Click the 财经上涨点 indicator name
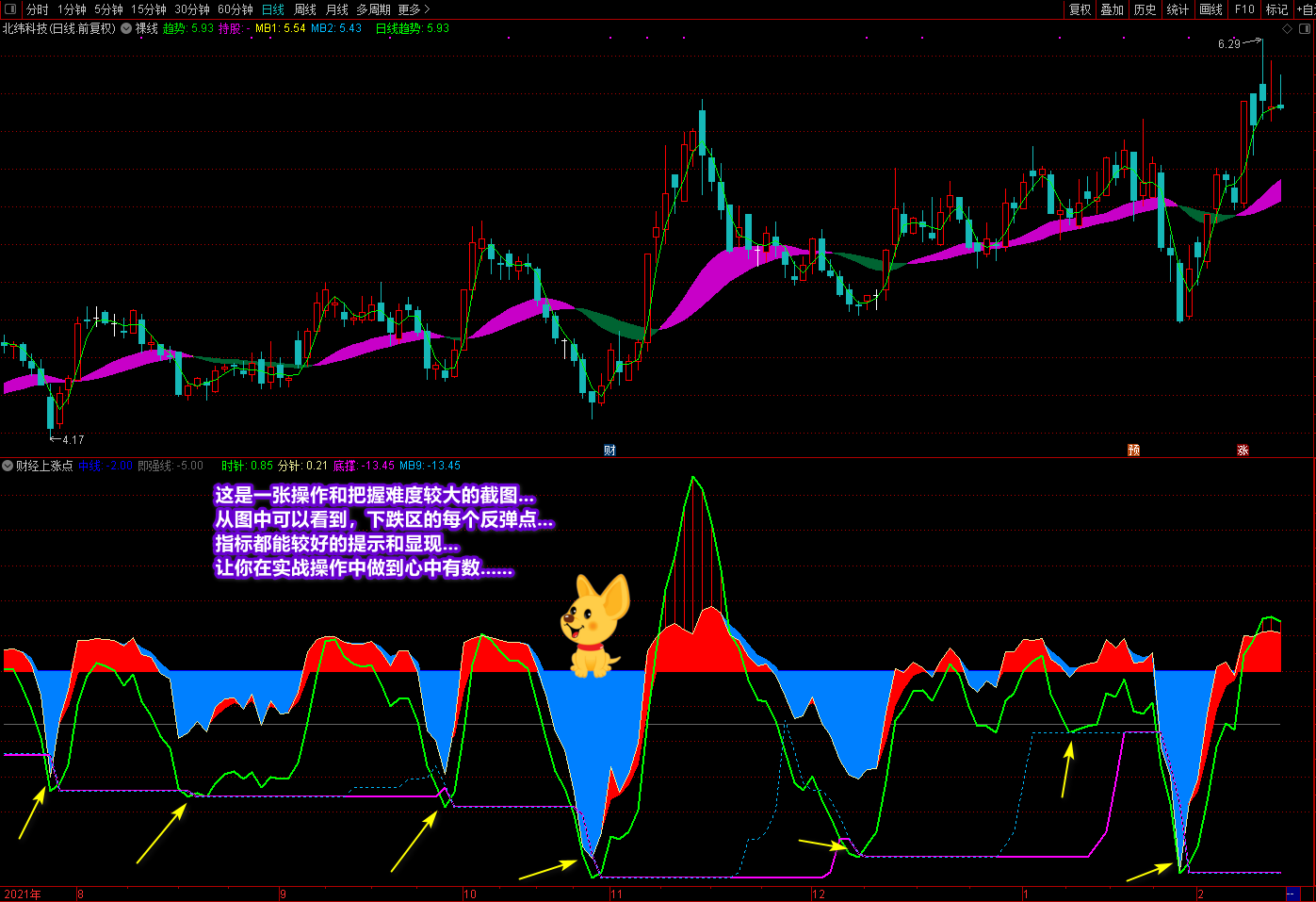Screen dimensions: 1316x902 coord(44,466)
